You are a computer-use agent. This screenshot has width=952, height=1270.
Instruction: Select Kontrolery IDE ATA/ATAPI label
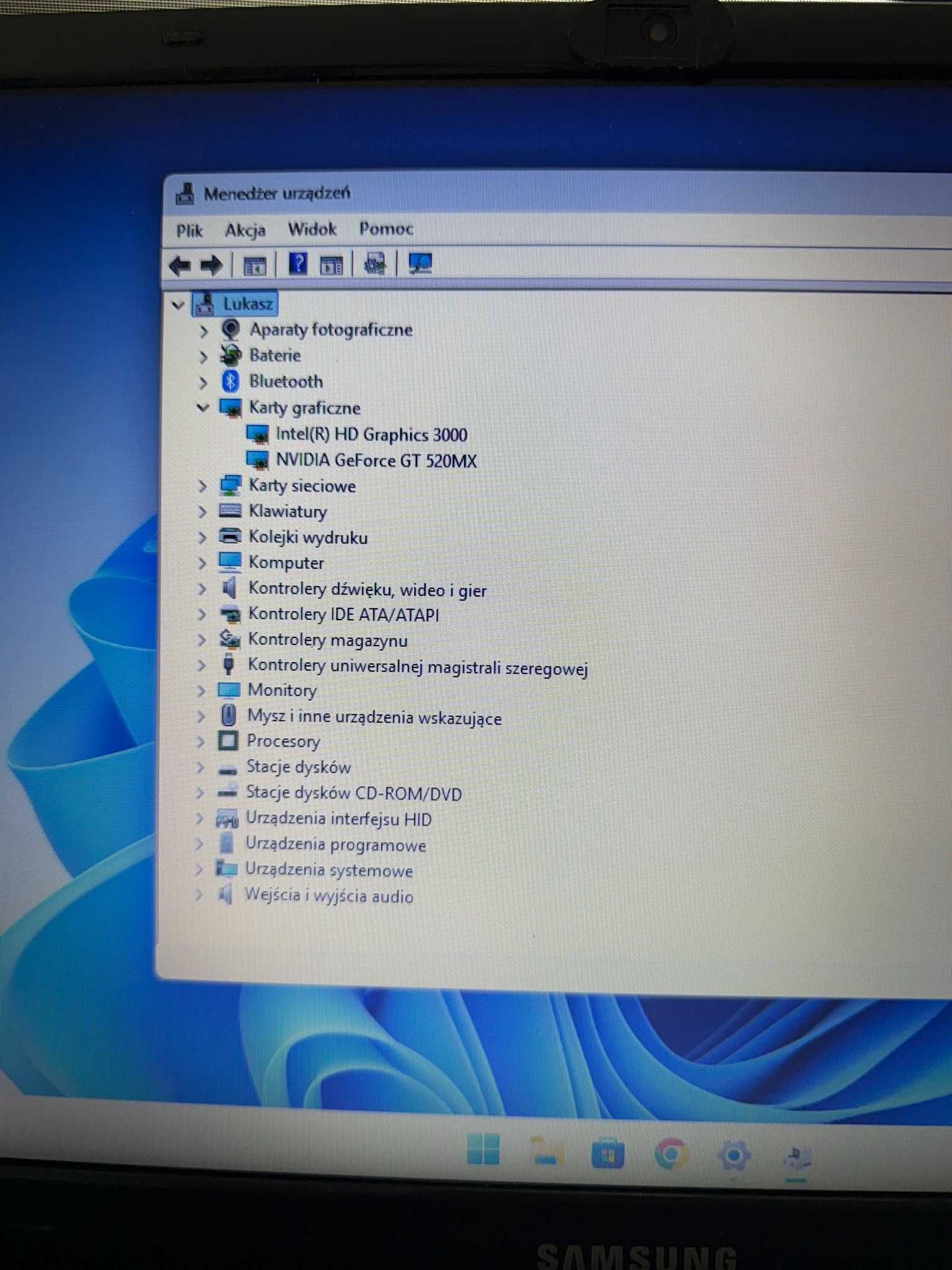pos(343,615)
